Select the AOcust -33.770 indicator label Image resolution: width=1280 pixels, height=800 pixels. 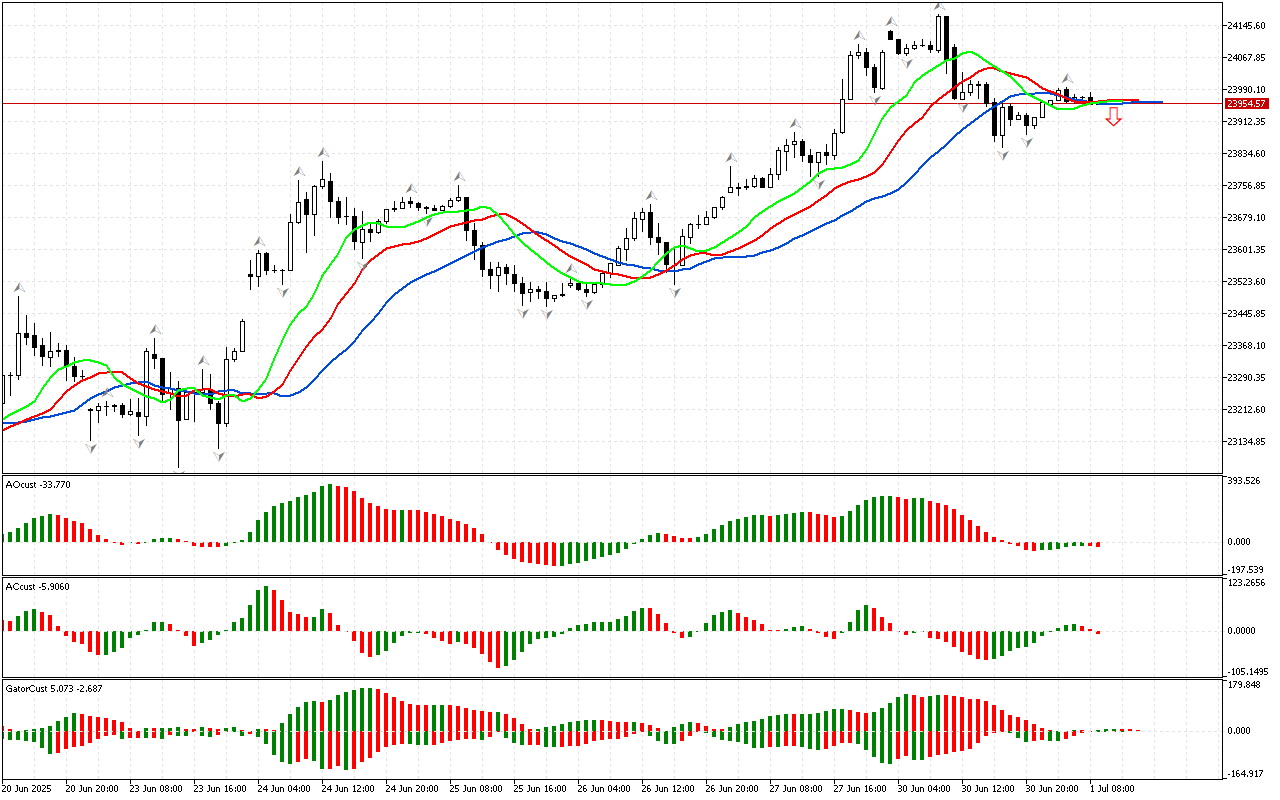pyautogui.click(x=38, y=484)
